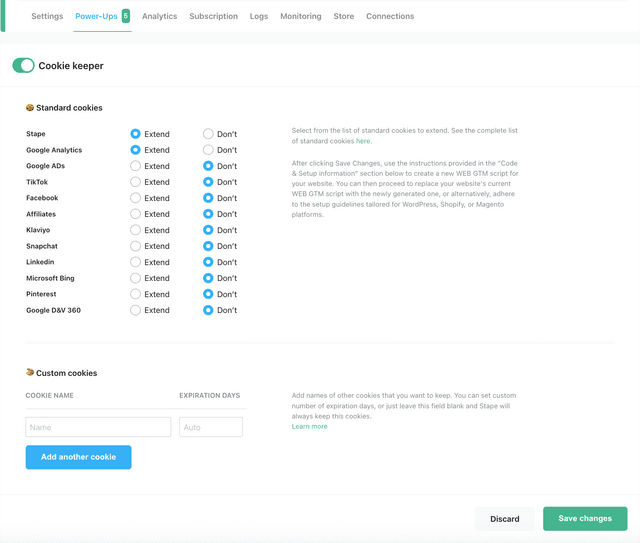Open the standard cookies 'here' link
The image size is (640, 543).
coord(363,141)
